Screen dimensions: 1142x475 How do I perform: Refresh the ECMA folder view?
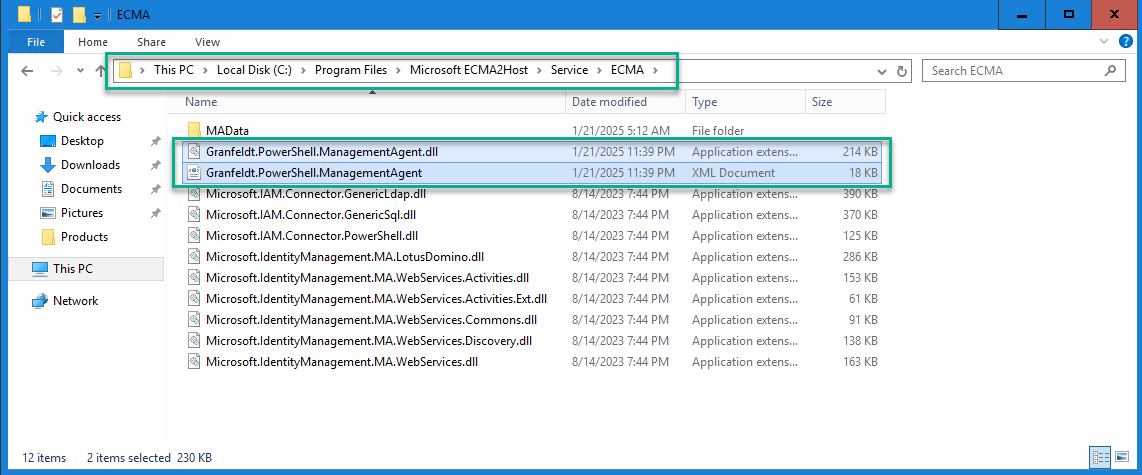(x=902, y=71)
